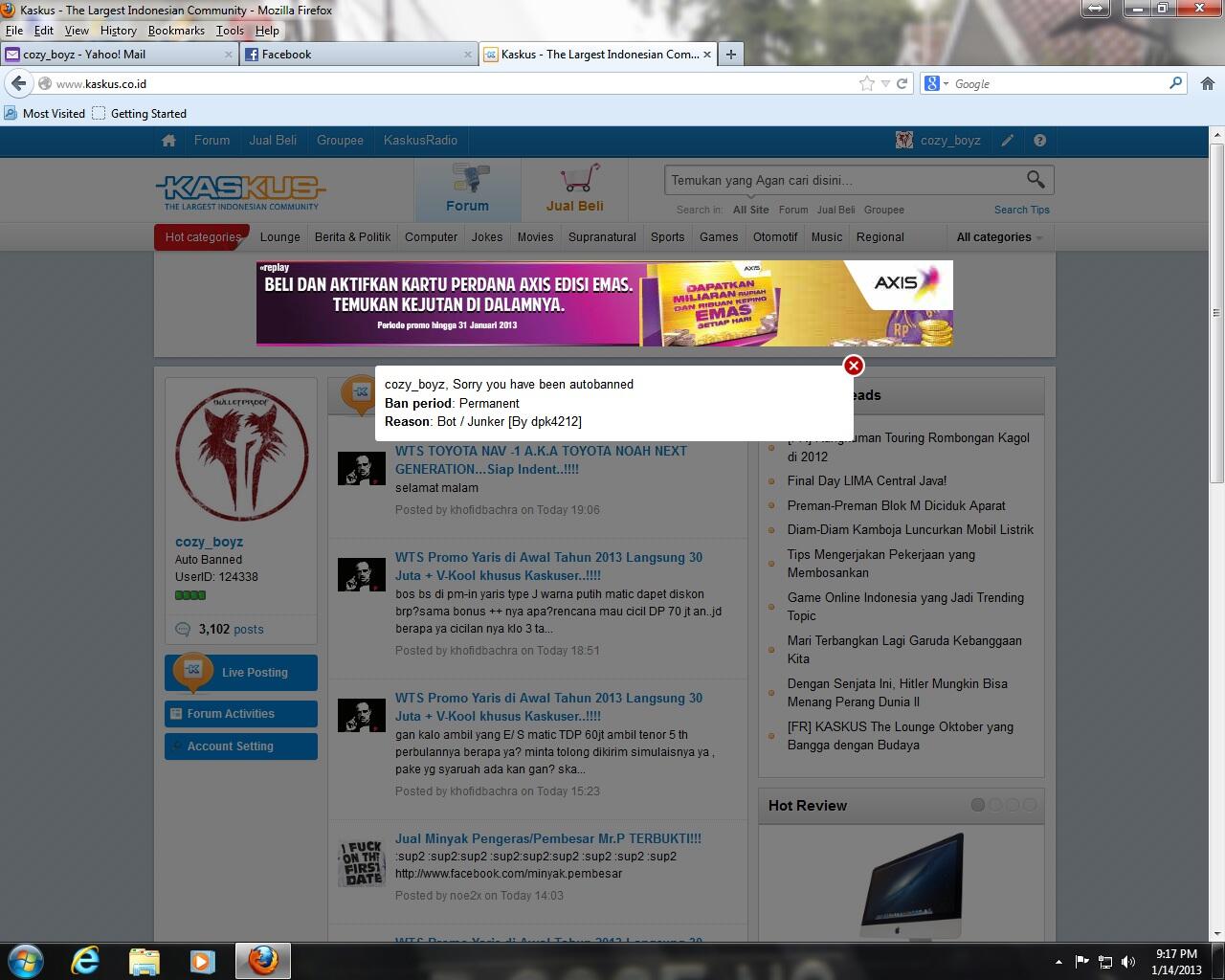Click the Live Posting button
This screenshot has width=1225, height=980.
click(x=241, y=673)
